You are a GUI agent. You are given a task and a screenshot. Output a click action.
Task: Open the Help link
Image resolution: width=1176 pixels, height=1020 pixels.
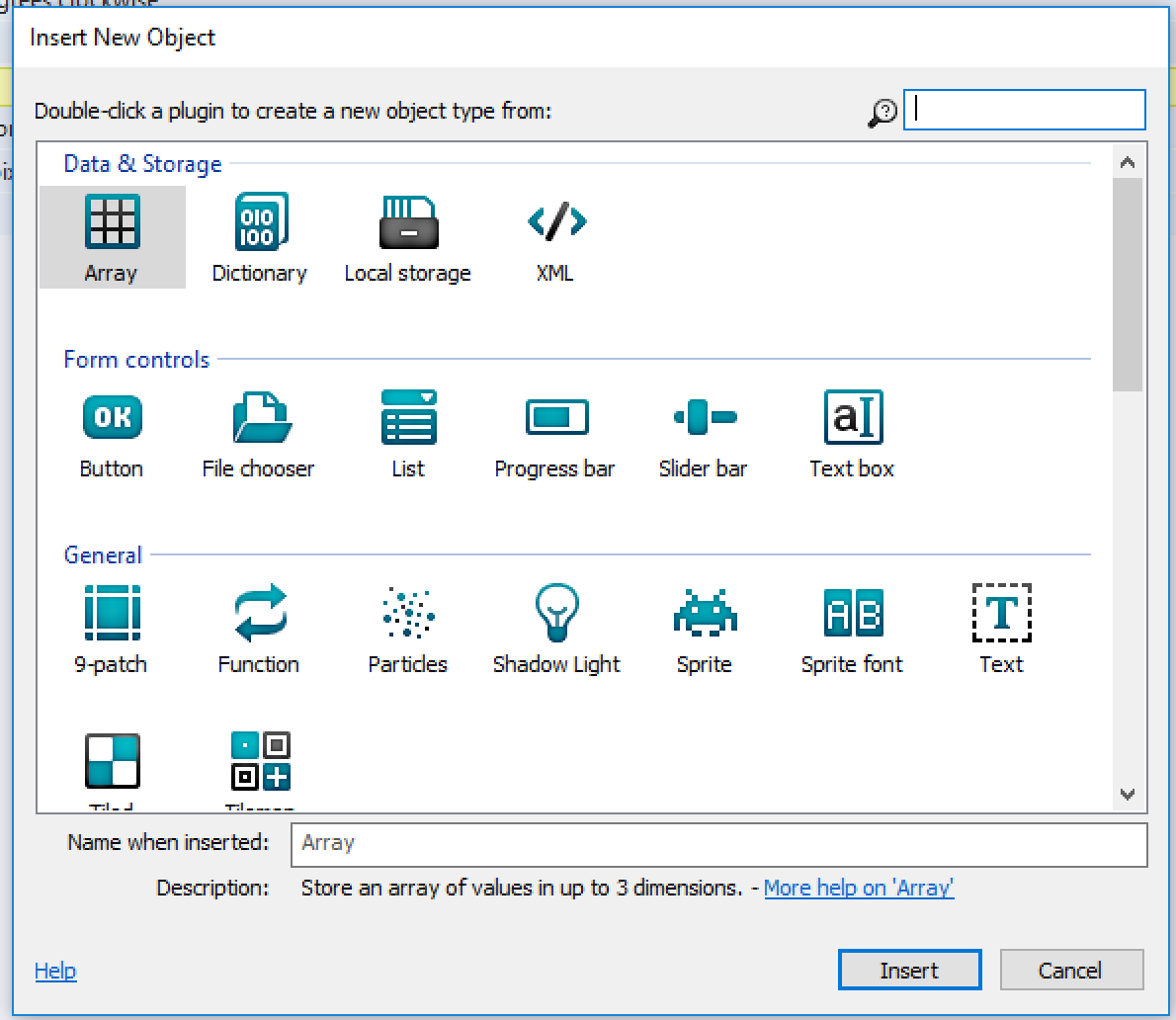55,971
